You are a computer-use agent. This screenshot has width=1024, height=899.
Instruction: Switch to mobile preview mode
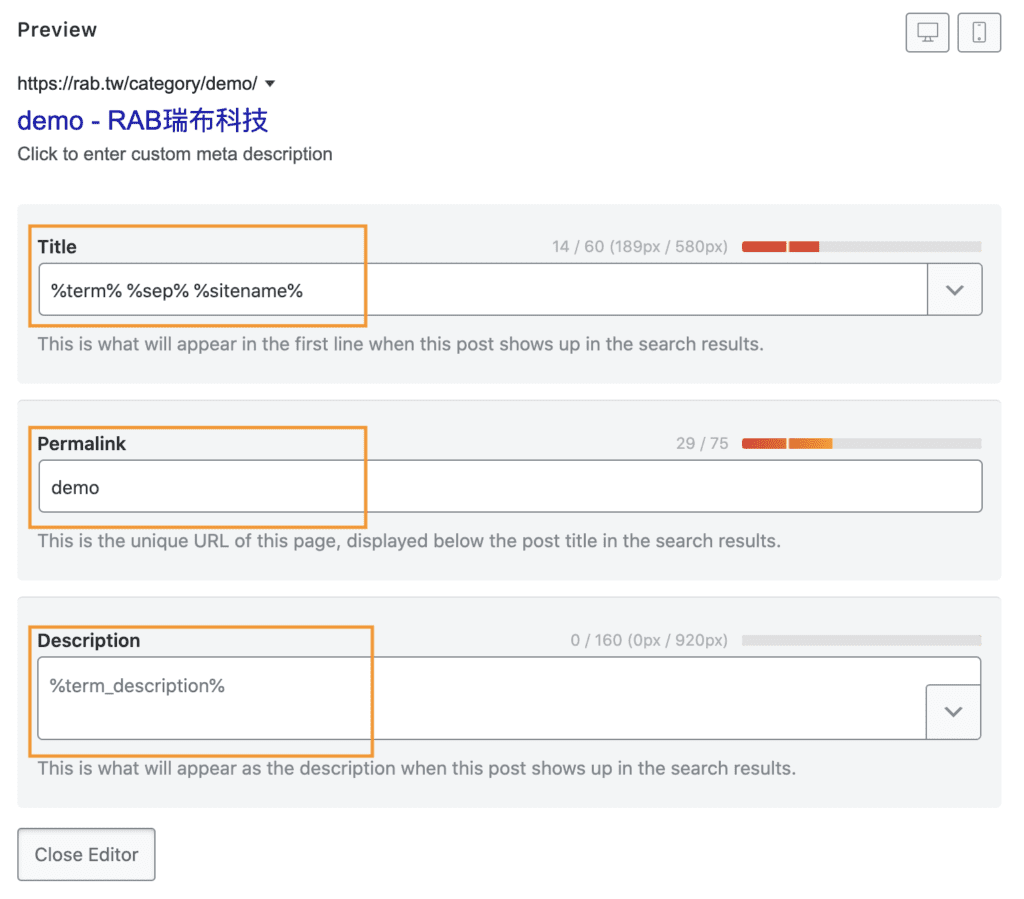(979, 32)
